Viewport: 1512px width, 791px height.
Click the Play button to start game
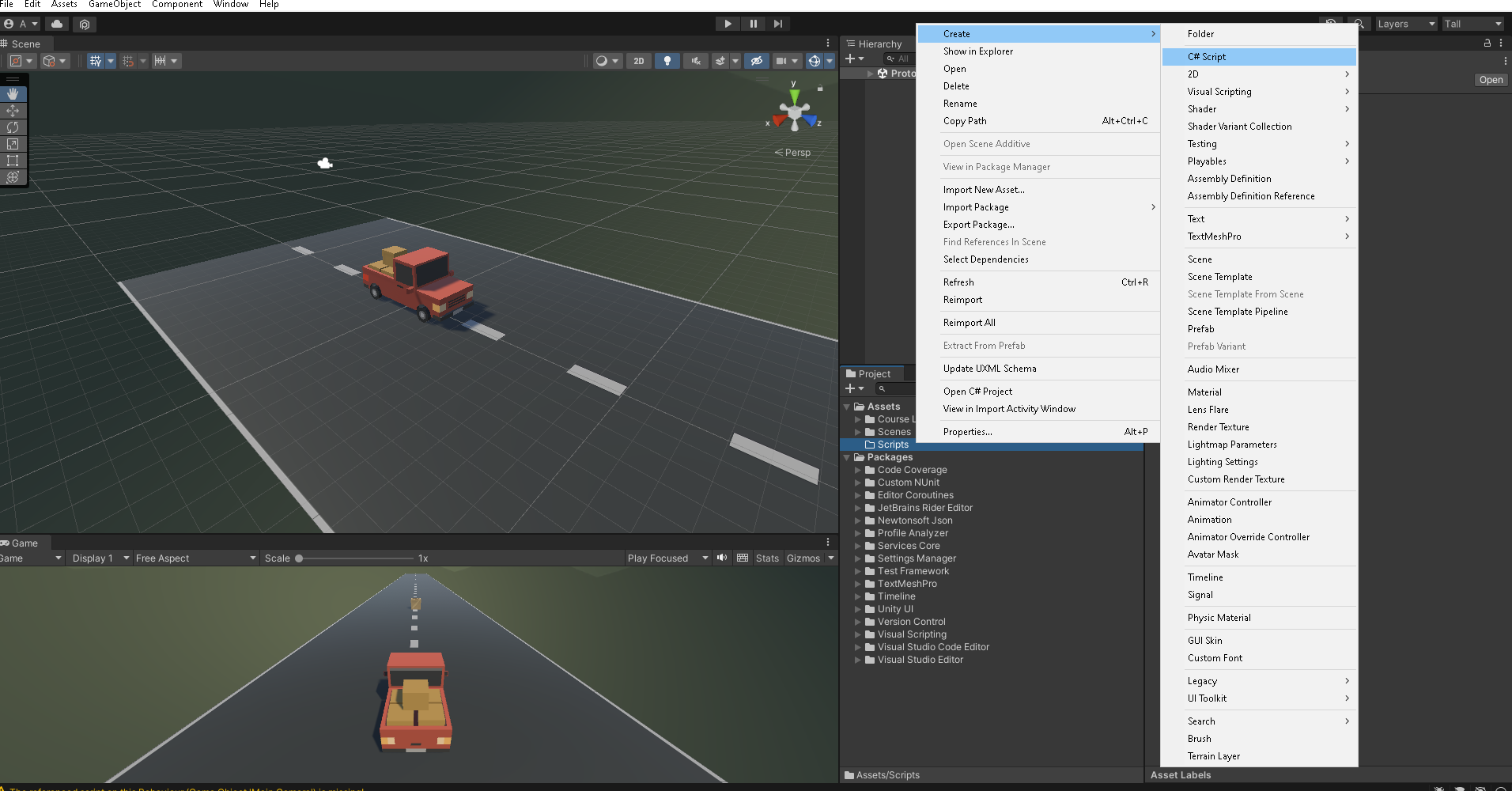tap(728, 24)
